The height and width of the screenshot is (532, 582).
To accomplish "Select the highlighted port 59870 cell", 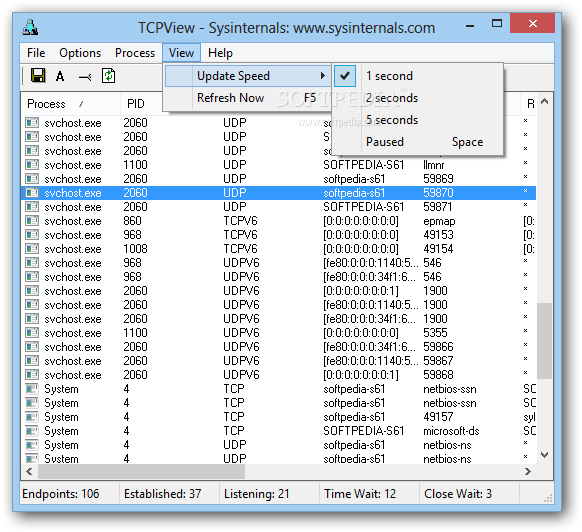I will pyautogui.click(x=438, y=193).
